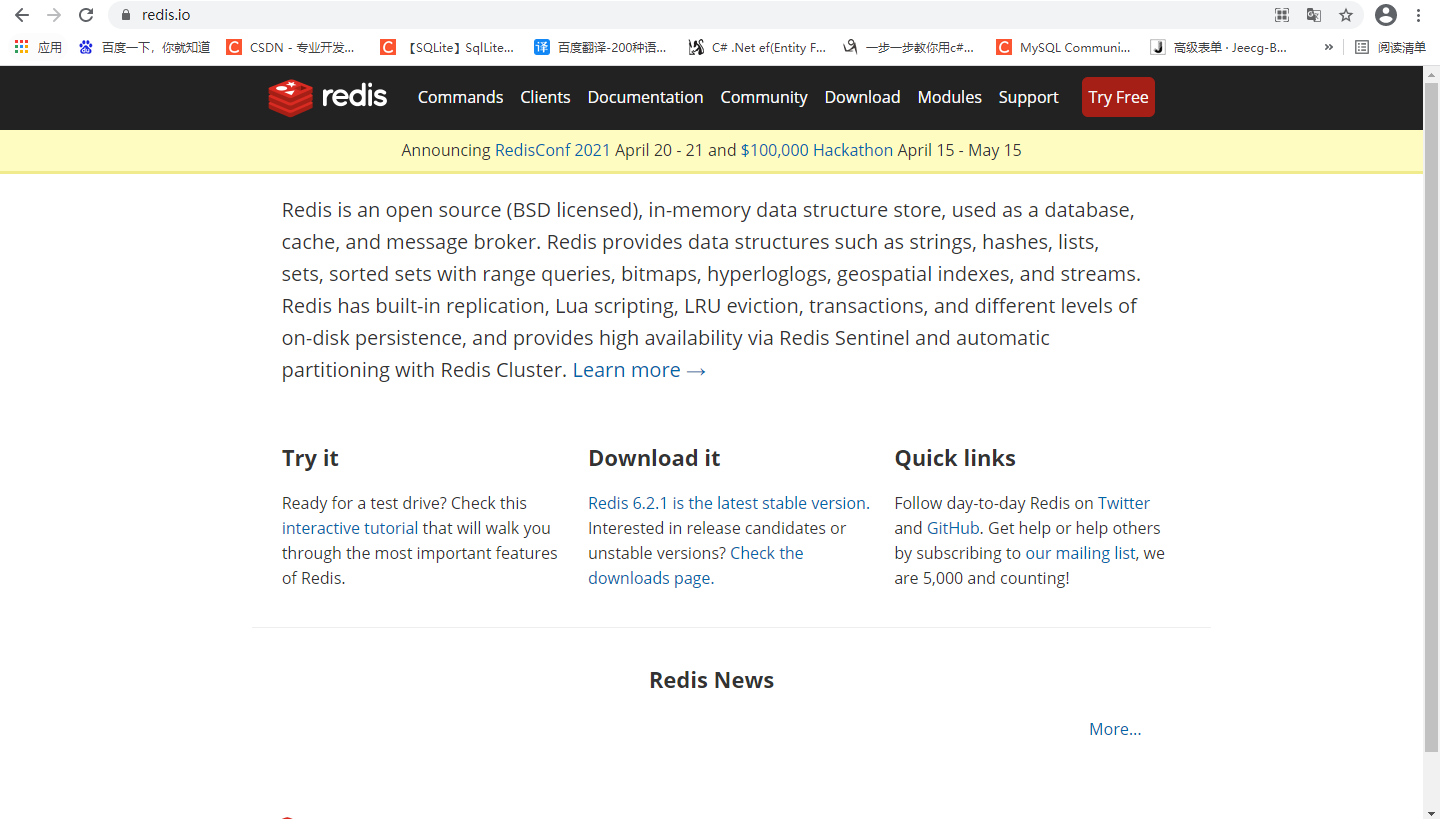Navigate to Download in the top menu
This screenshot has height=819, width=1440.
[862, 97]
